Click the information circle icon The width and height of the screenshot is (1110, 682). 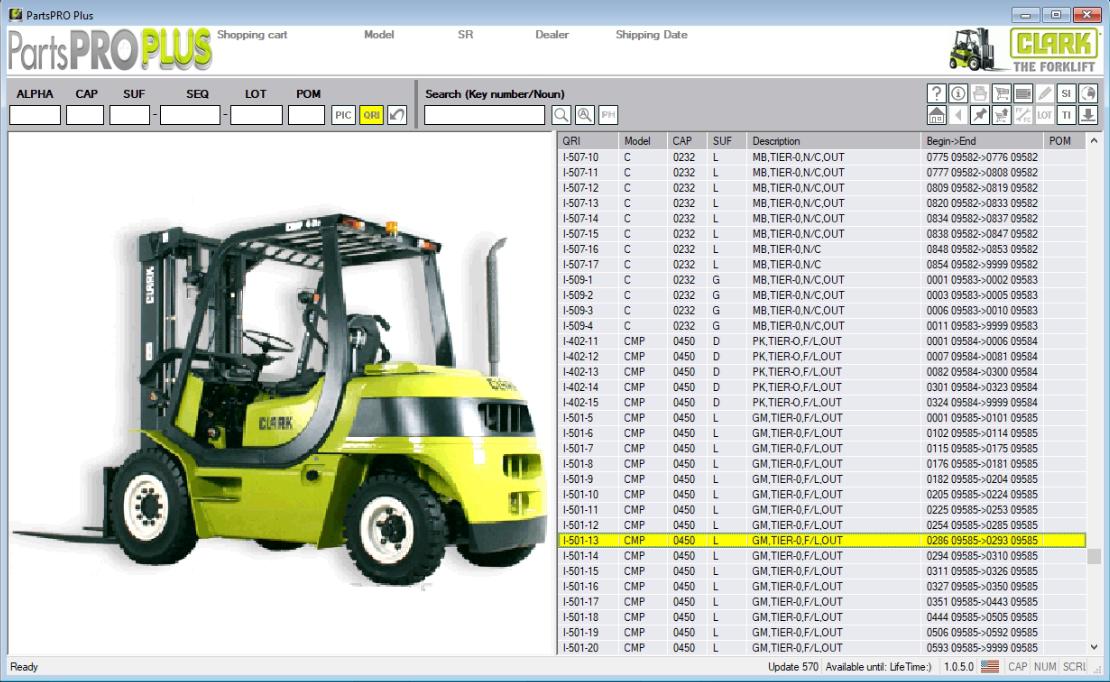[958, 93]
